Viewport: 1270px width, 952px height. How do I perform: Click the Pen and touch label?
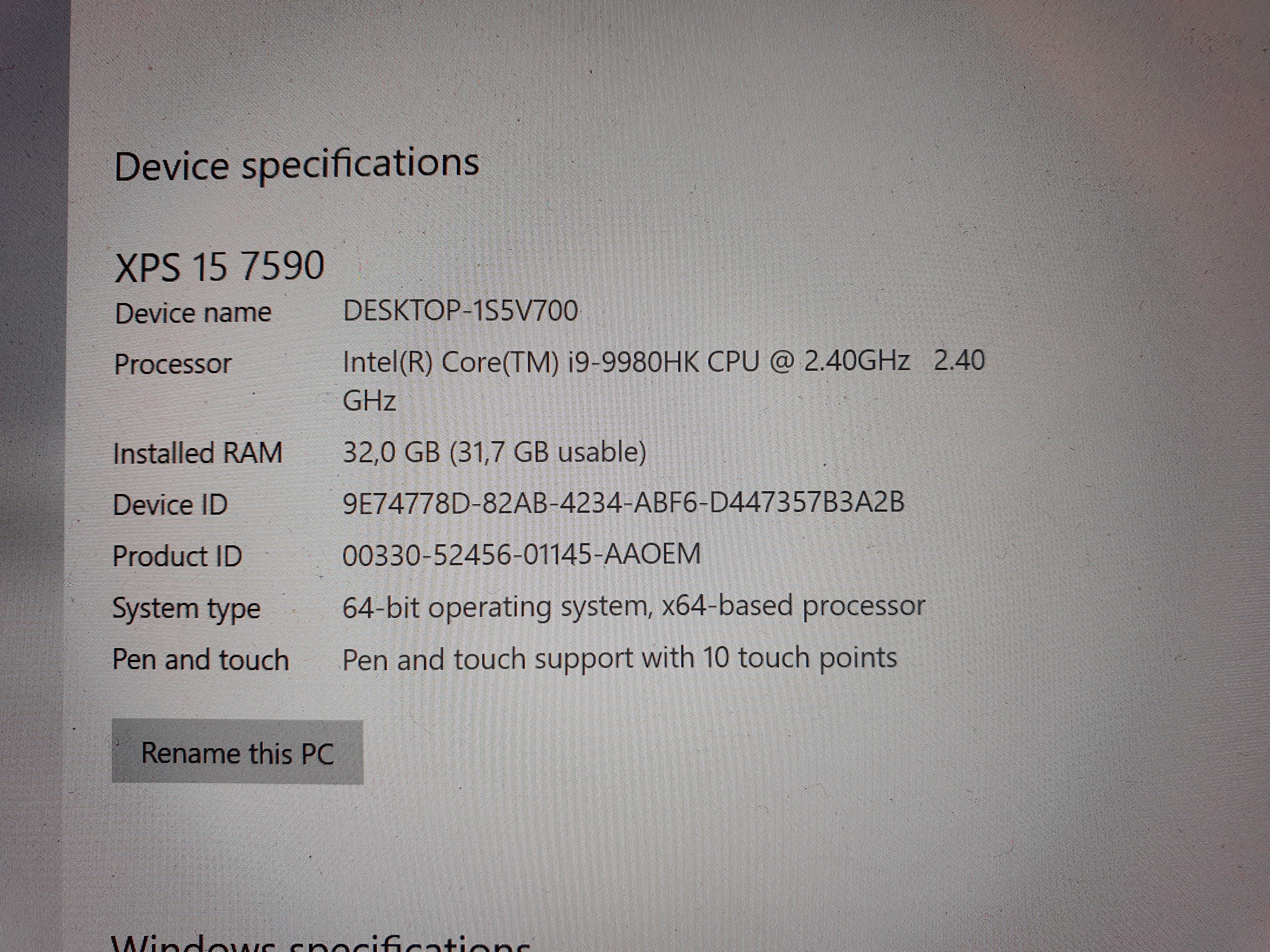[x=200, y=659]
